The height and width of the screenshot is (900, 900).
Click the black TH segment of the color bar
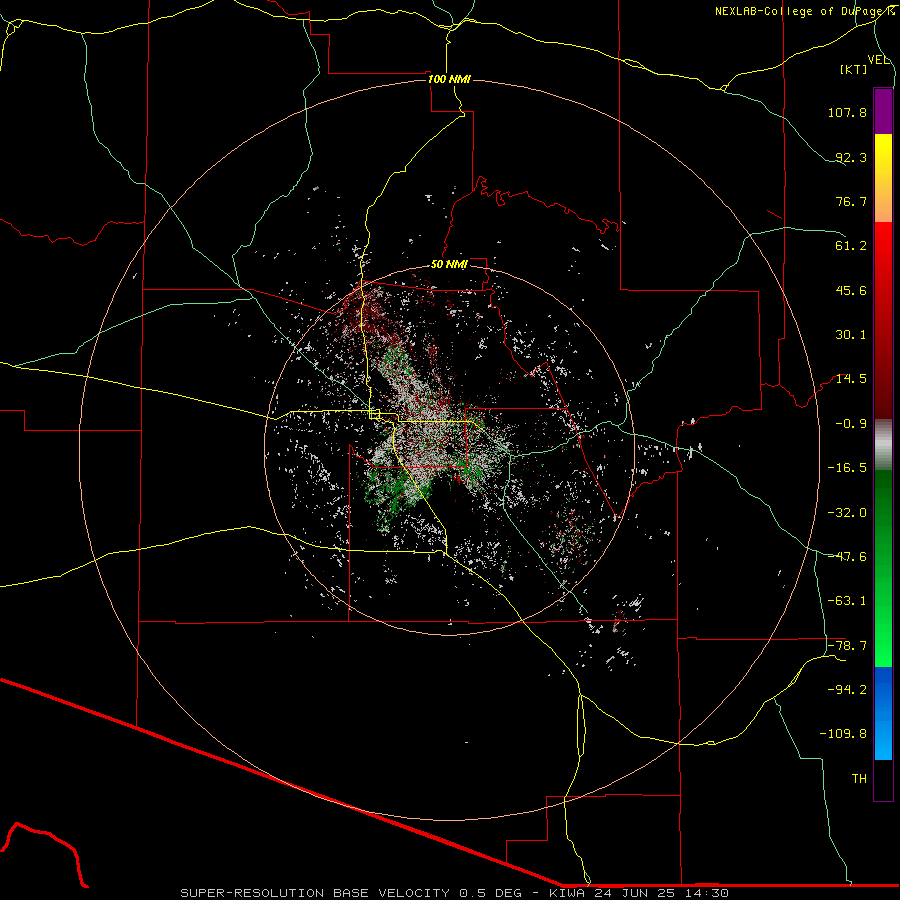[883, 780]
